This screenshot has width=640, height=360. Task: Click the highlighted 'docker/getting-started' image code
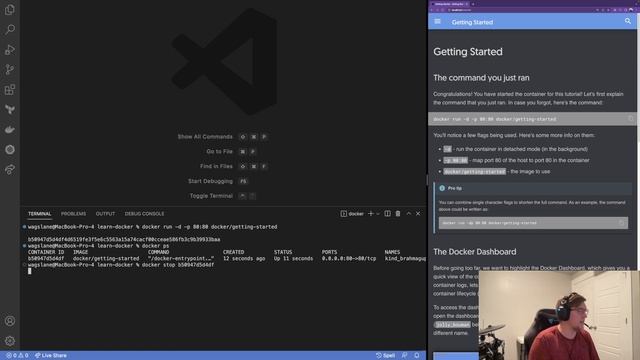tap(474, 171)
